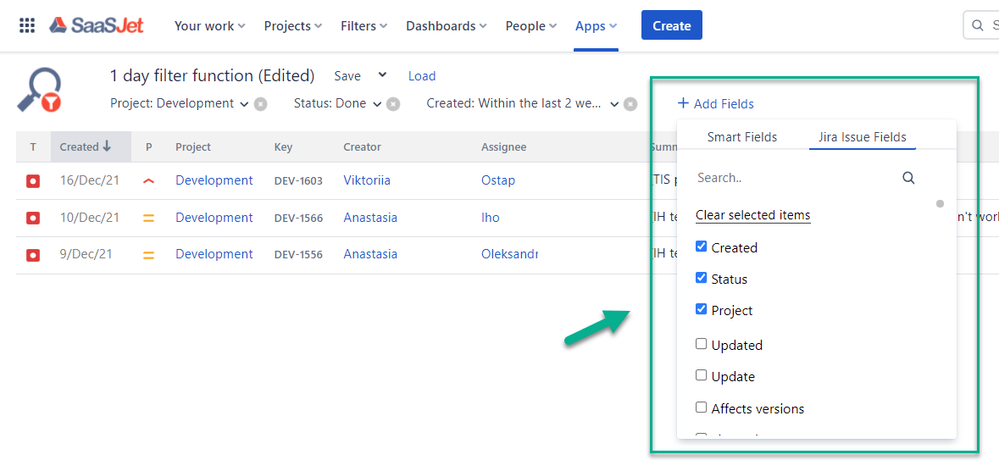Click issue key DEV-1566
Viewport: 999px width, 465px height.
pyautogui.click(x=298, y=218)
